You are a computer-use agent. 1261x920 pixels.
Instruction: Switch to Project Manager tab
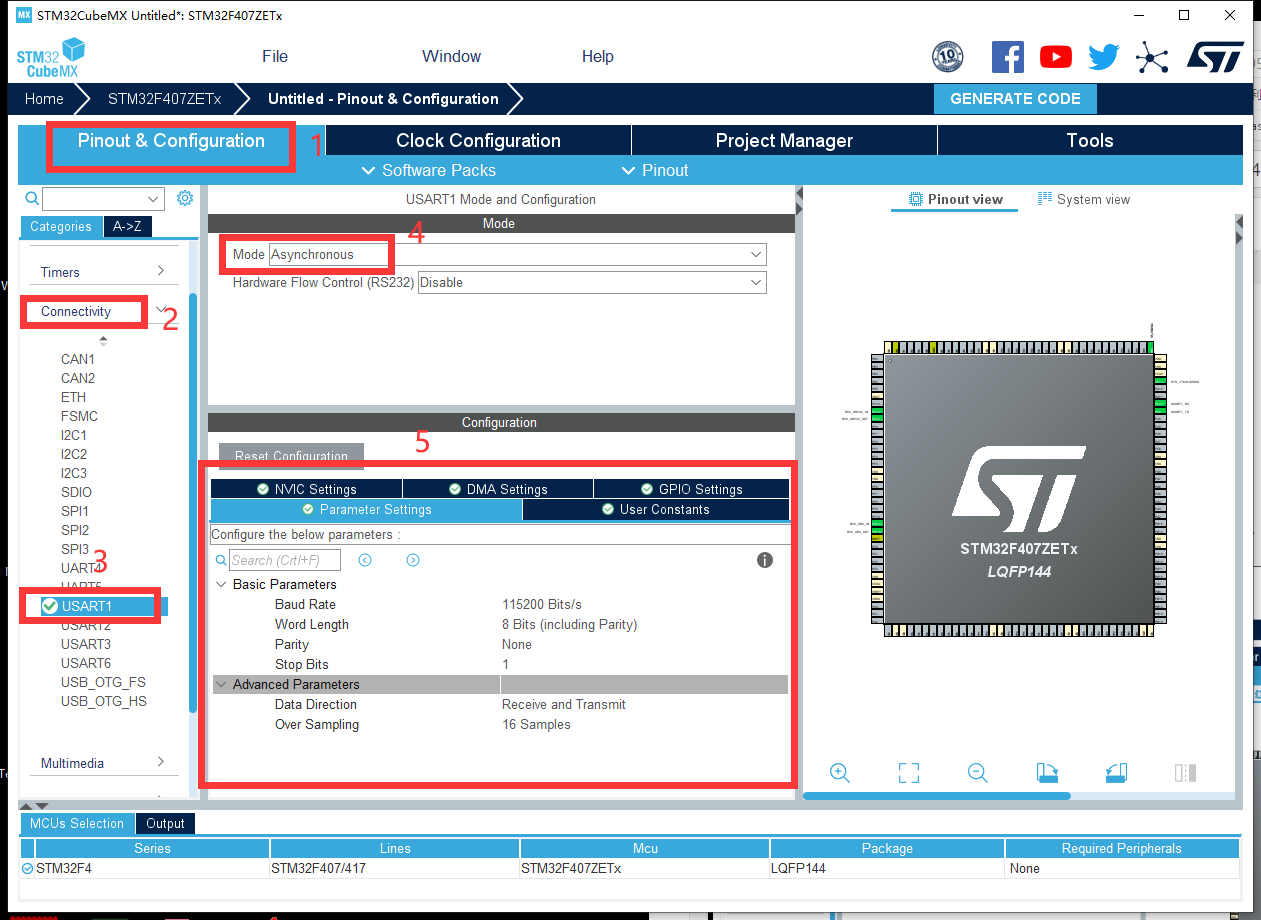[x=784, y=141]
